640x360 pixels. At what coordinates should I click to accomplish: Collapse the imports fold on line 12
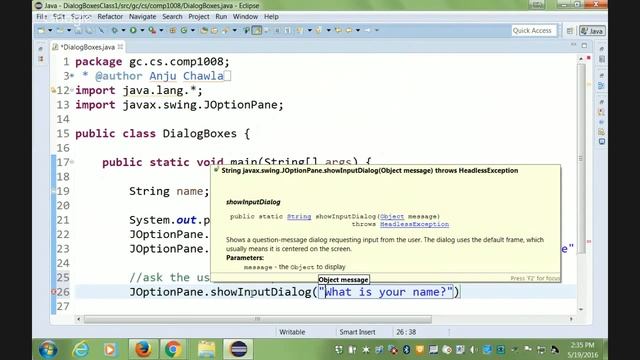tap(72, 90)
